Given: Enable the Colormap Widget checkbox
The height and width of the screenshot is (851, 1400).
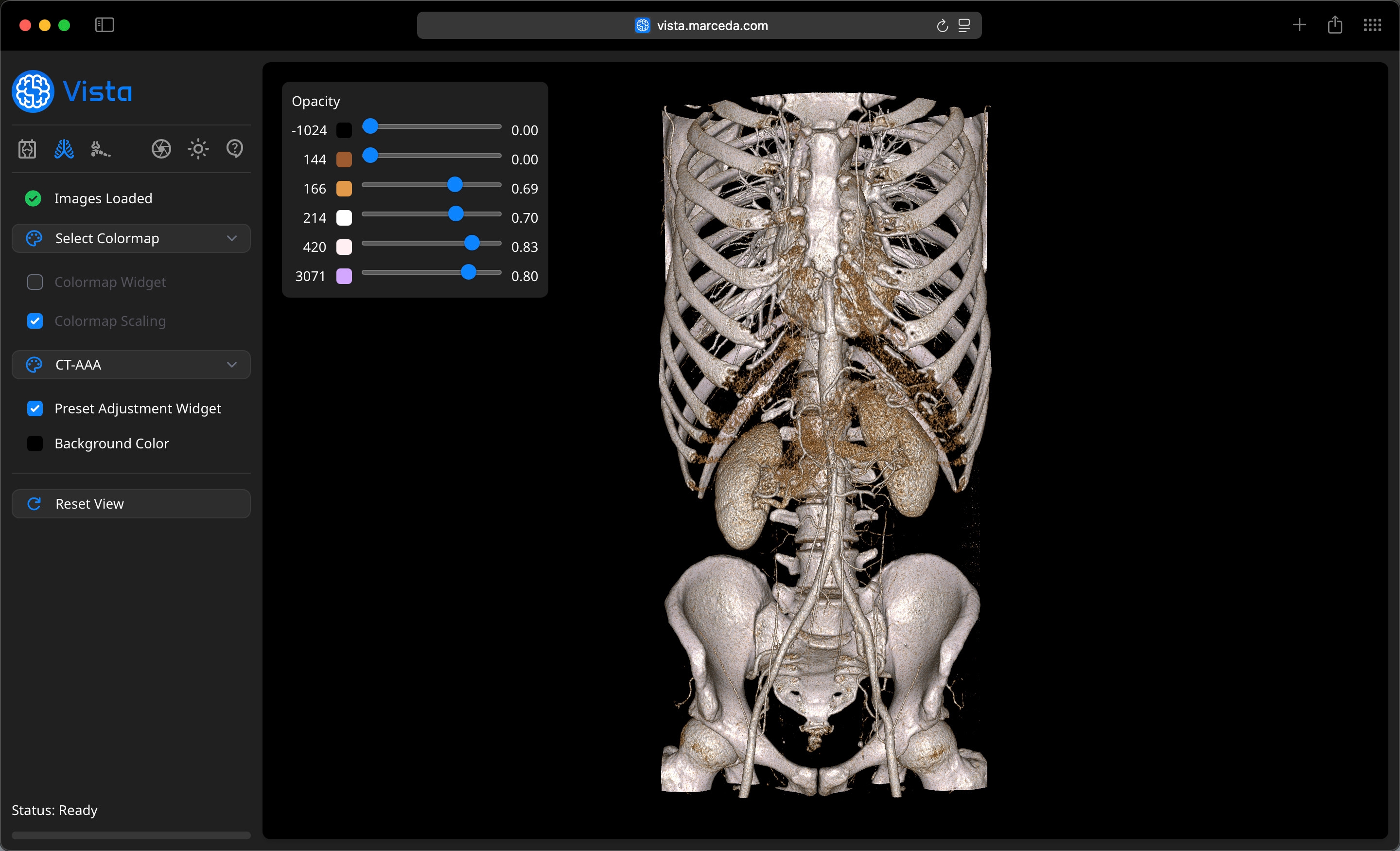Looking at the screenshot, I should (35, 282).
